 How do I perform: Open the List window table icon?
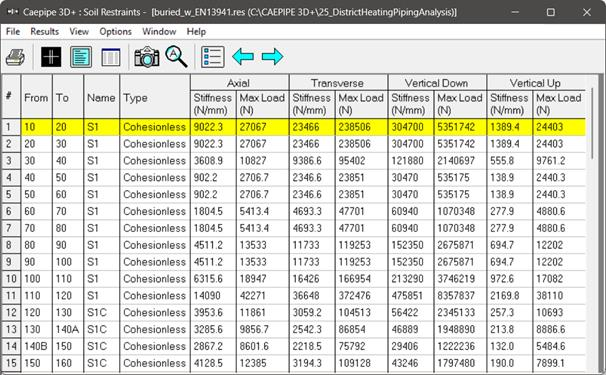(111, 57)
